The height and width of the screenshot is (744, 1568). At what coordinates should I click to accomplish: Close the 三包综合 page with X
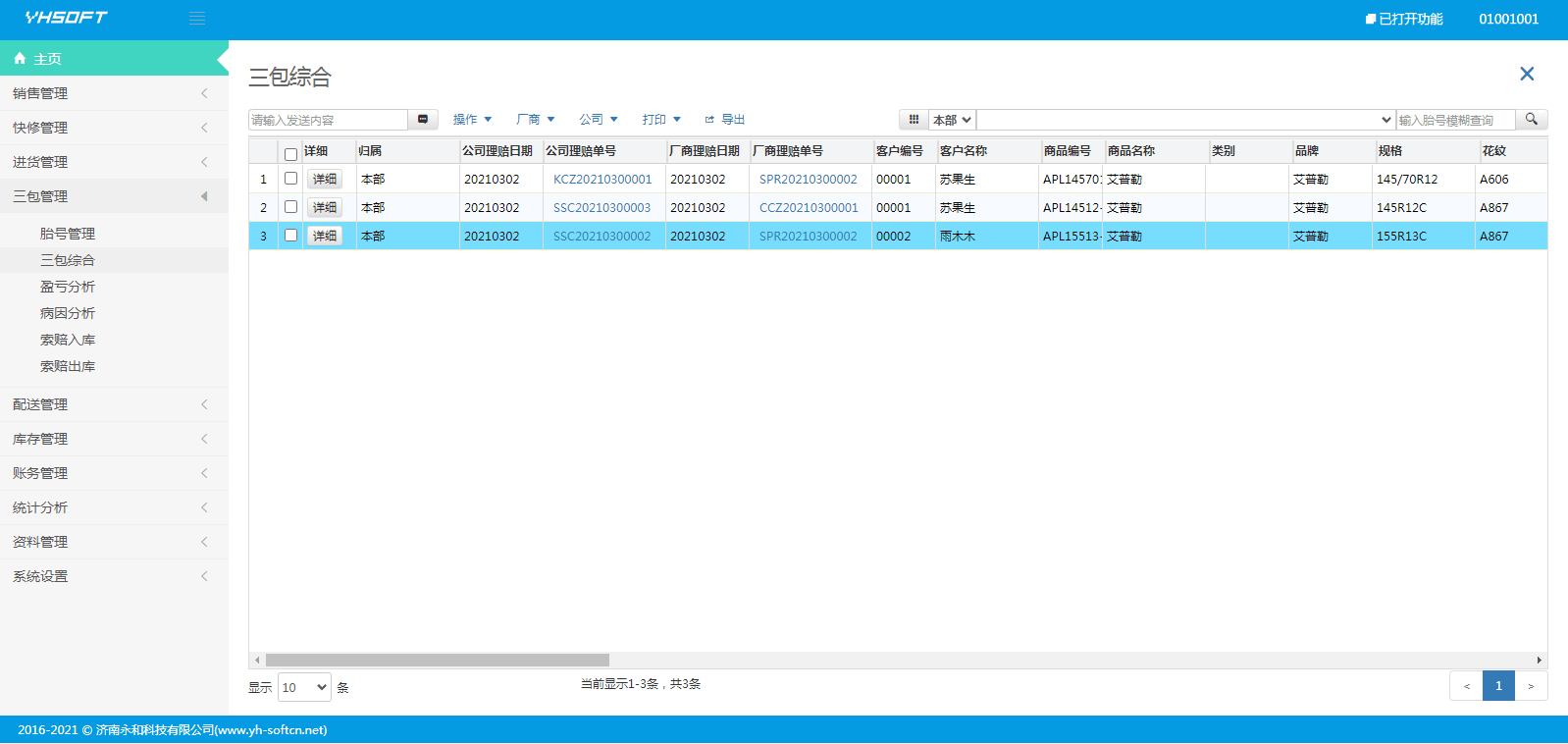pyautogui.click(x=1527, y=74)
